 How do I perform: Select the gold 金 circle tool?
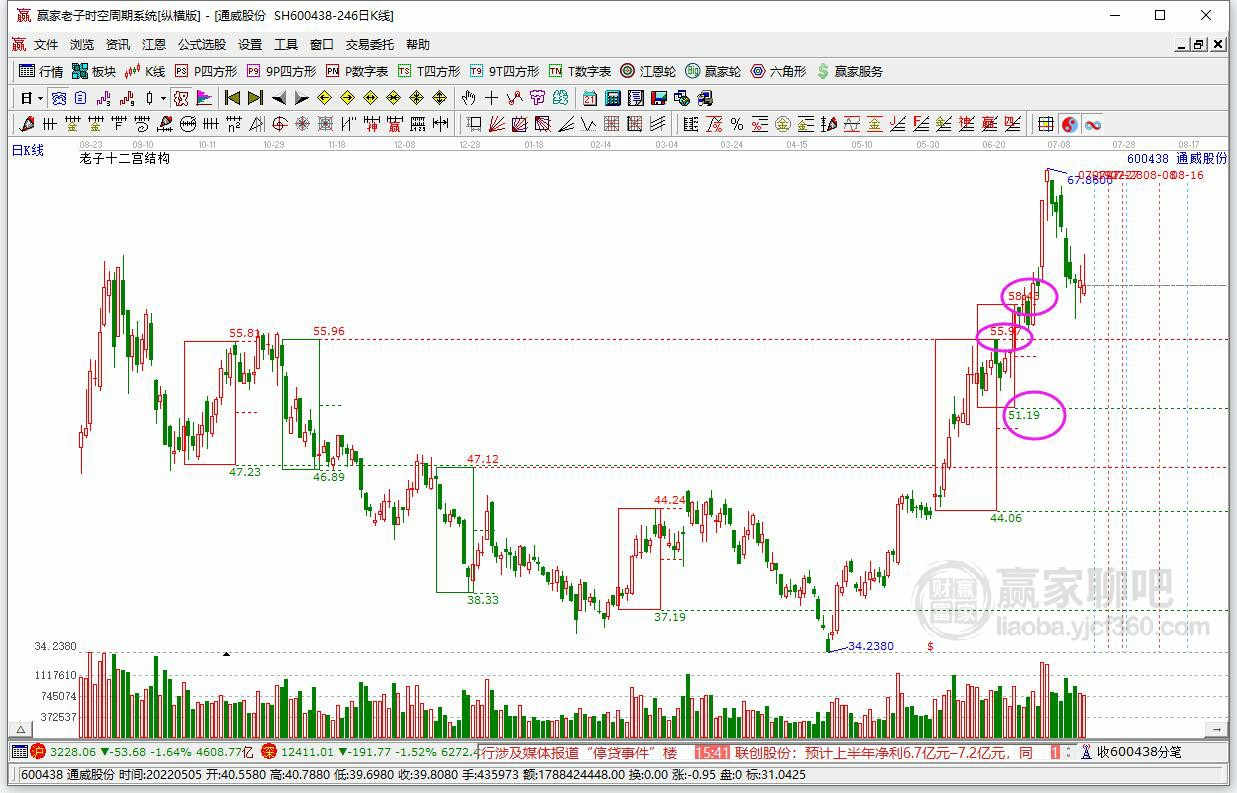783,124
